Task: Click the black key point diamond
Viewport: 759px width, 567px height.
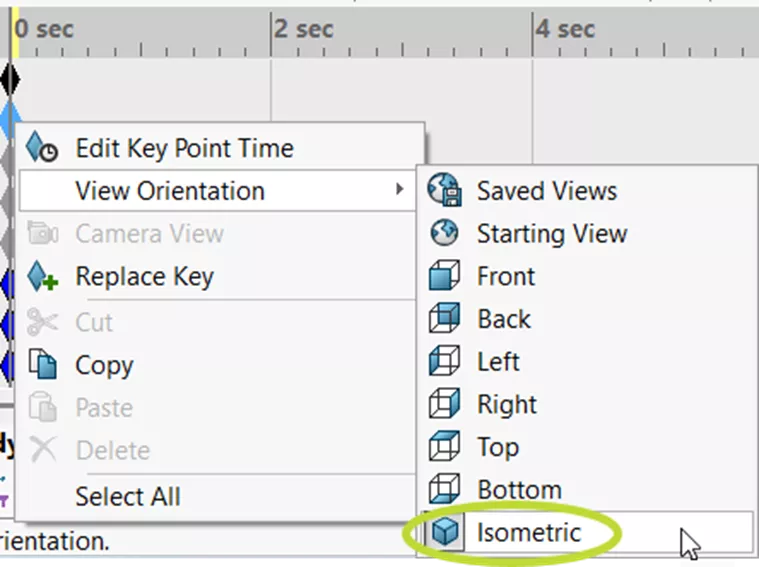Action: coord(10,77)
